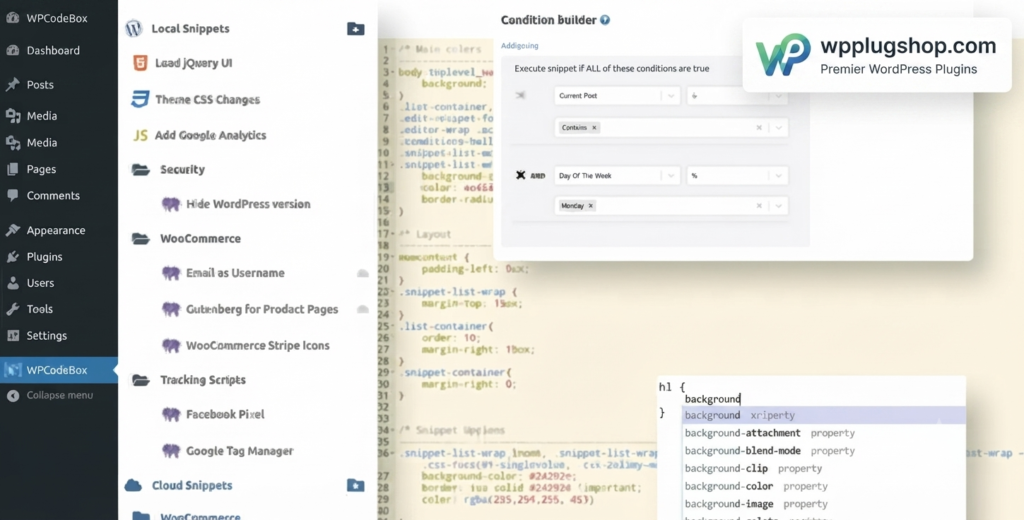
Task: Click the PHP elephant icon of Facebook Pixel
Action: tap(170, 414)
